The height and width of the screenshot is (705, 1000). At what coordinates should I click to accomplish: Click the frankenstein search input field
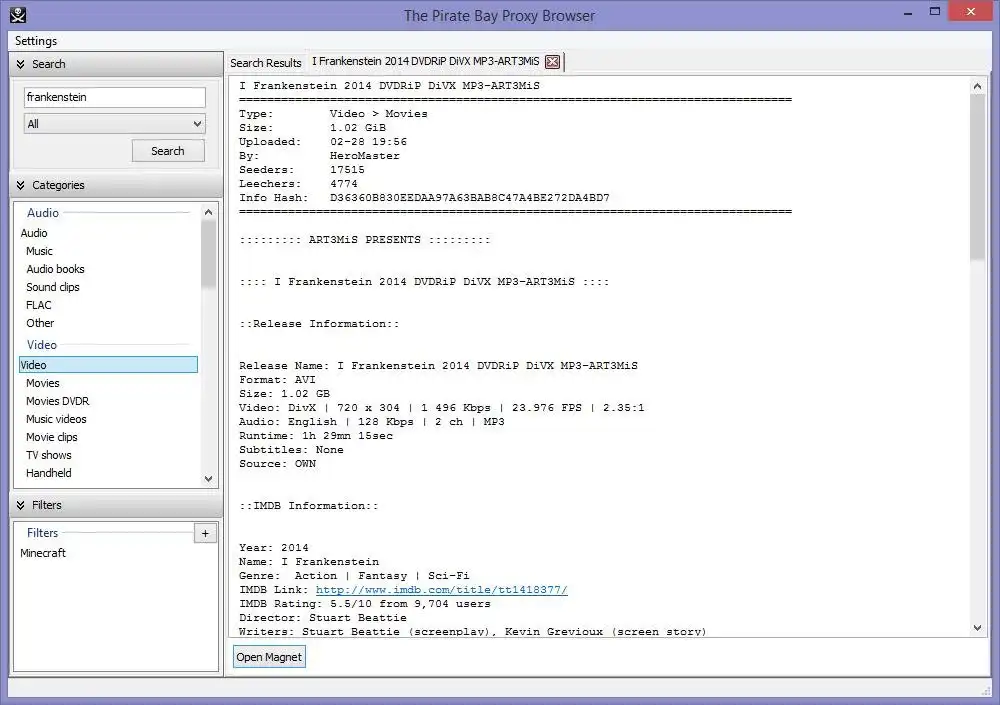115,97
